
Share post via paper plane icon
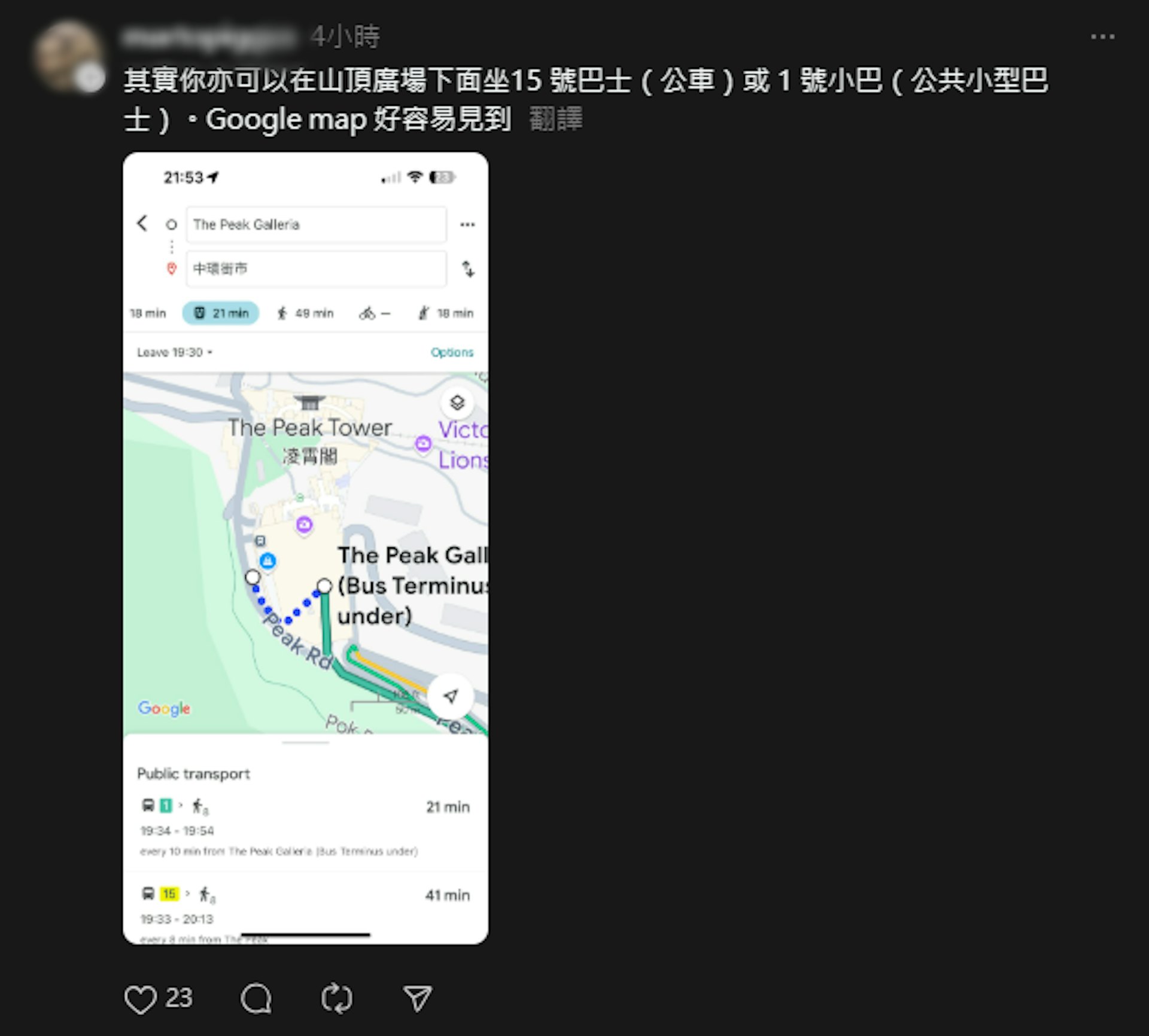click(417, 999)
